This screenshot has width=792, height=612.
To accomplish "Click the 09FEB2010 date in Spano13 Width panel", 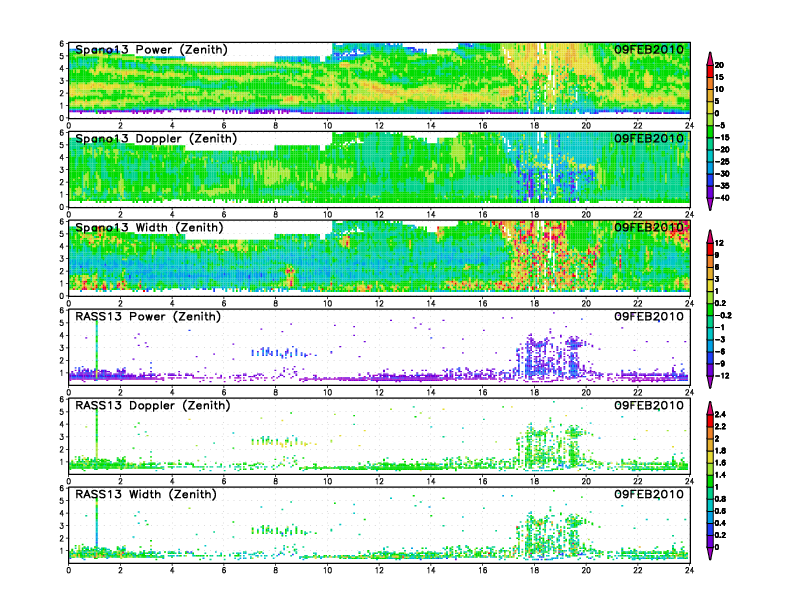I will pyautogui.click(x=649, y=227).
